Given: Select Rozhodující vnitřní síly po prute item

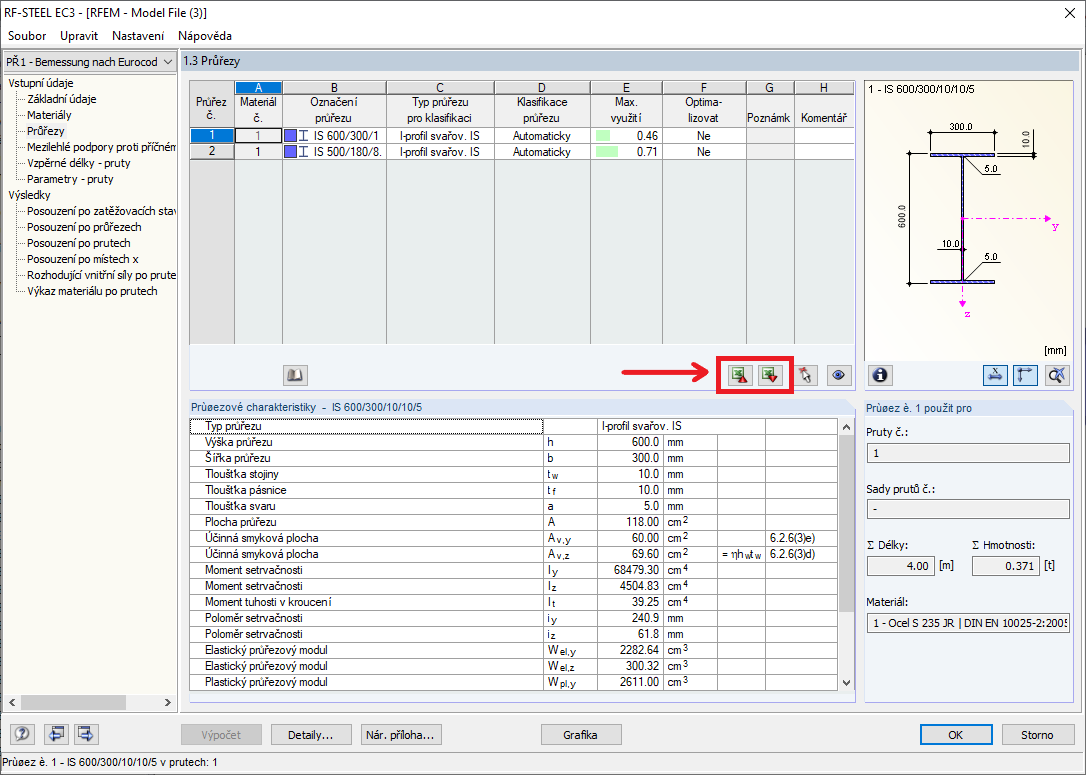Looking at the screenshot, I should 101,275.
